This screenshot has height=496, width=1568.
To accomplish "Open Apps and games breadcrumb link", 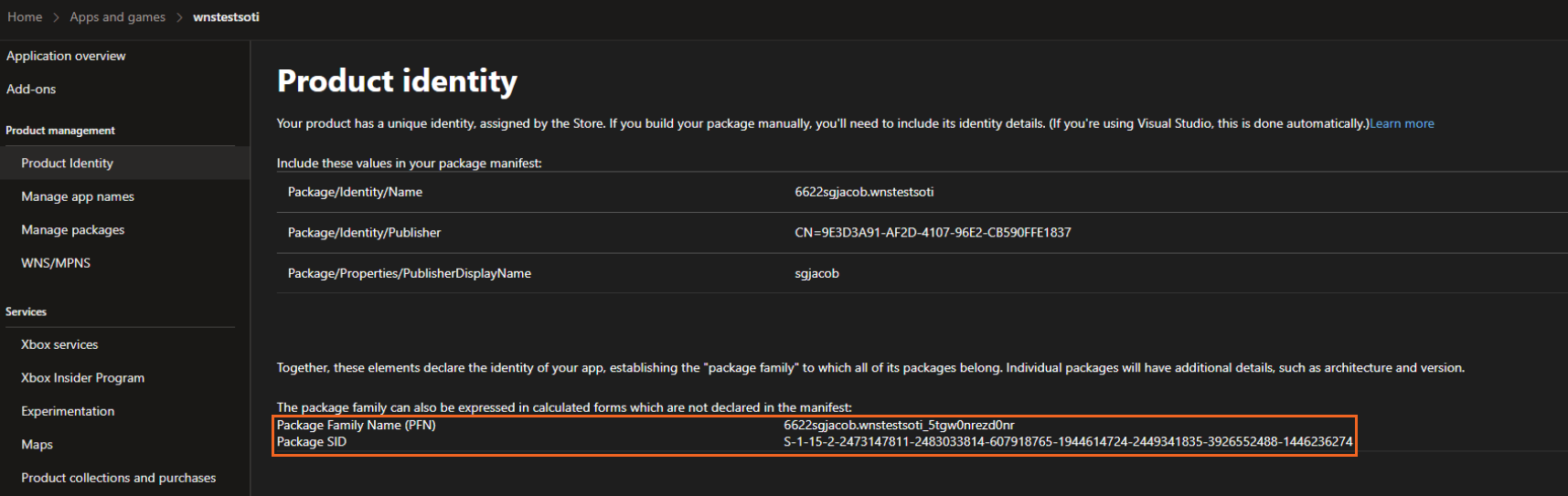I will pos(118,17).
